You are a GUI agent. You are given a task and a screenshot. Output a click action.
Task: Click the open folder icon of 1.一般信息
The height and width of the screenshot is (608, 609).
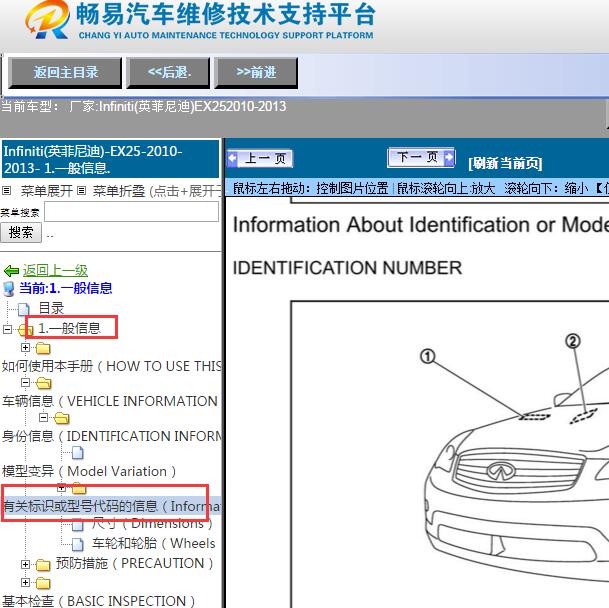point(26,330)
